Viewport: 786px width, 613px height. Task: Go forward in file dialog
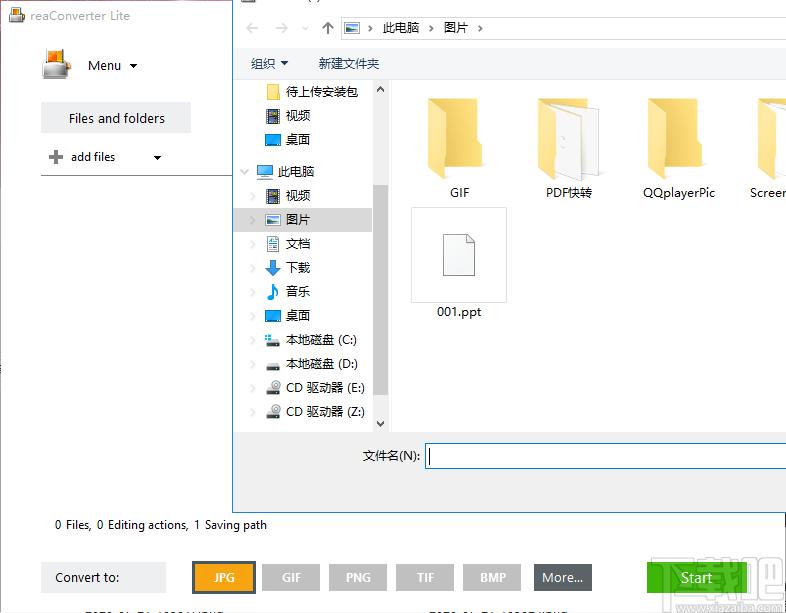click(x=282, y=28)
